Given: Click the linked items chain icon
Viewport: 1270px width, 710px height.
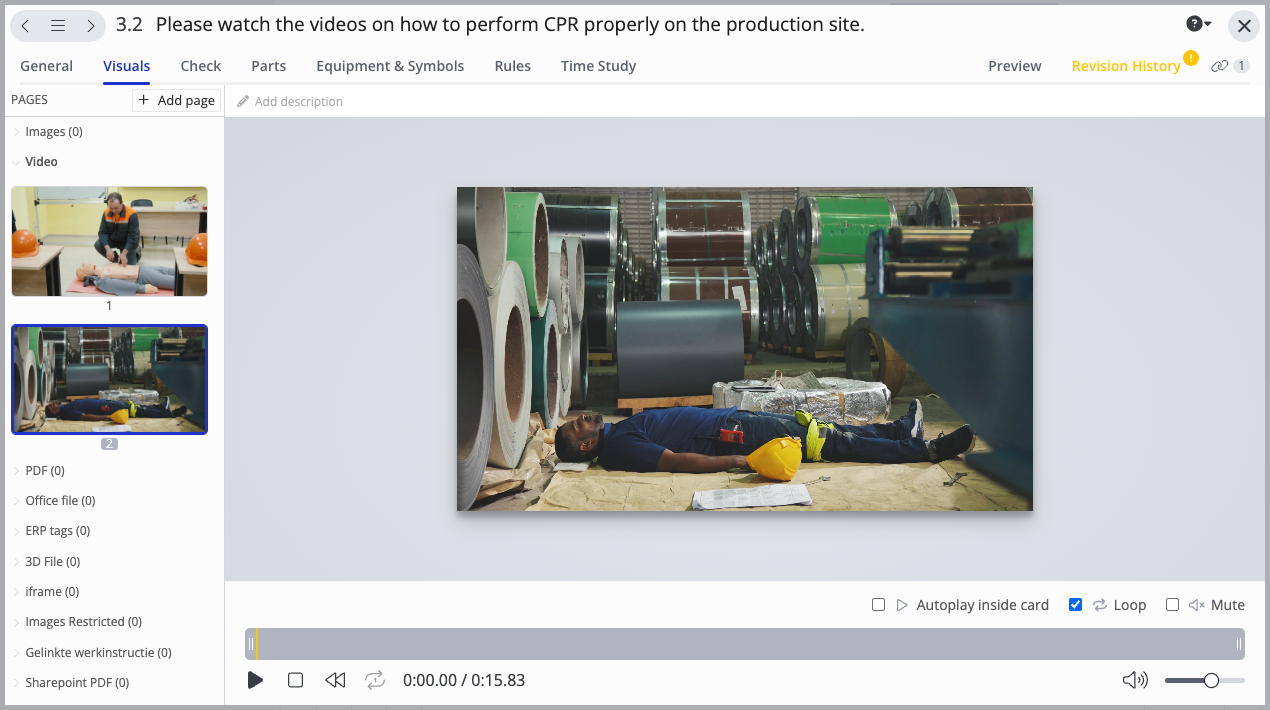Looking at the screenshot, I should [x=1219, y=66].
